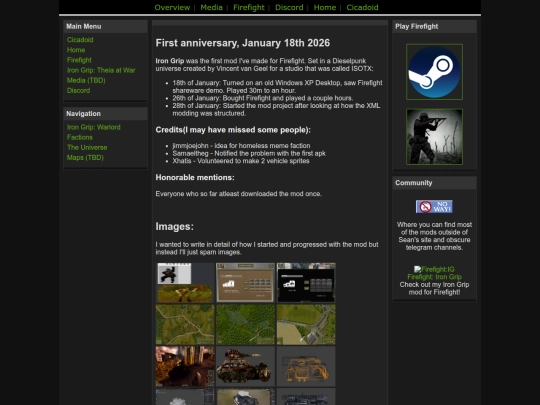This screenshot has height=405, width=540.
Task: Click the soldier silhouette Firefight image
Action: click(x=434, y=137)
